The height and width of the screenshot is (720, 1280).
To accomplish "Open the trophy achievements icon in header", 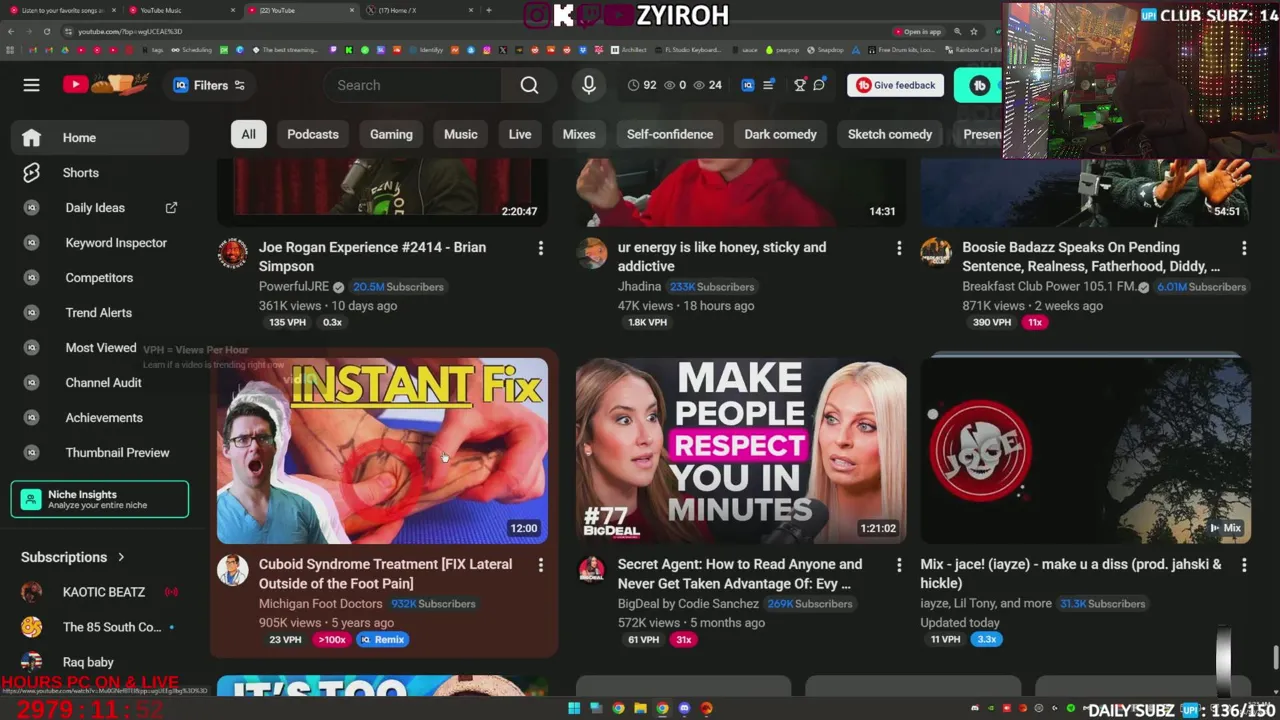I will [x=799, y=85].
